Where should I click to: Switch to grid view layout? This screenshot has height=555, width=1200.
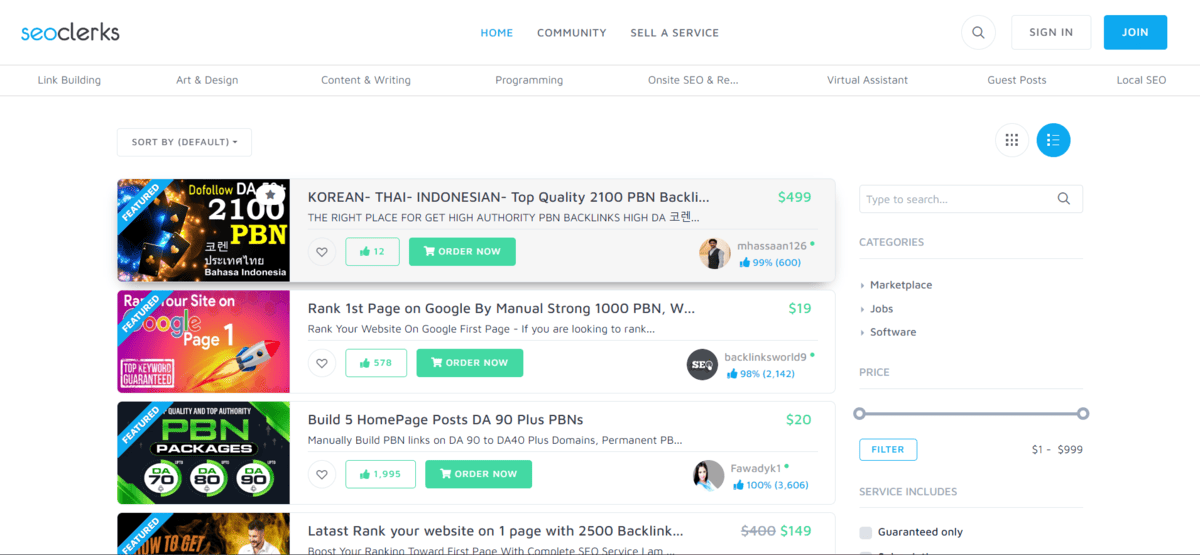[x=1011, y=140]
